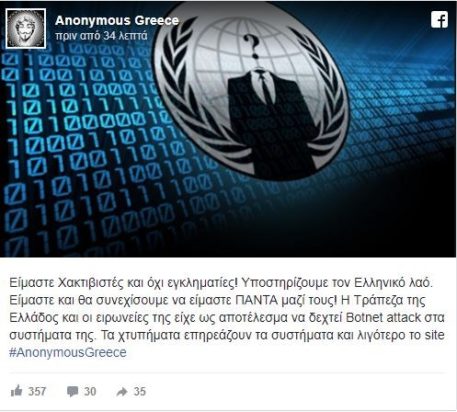This screenshot has height=412, width=457.
Task: Click the 'πριν από 34 λεπτά' timestamp
Action: point(101,36)
